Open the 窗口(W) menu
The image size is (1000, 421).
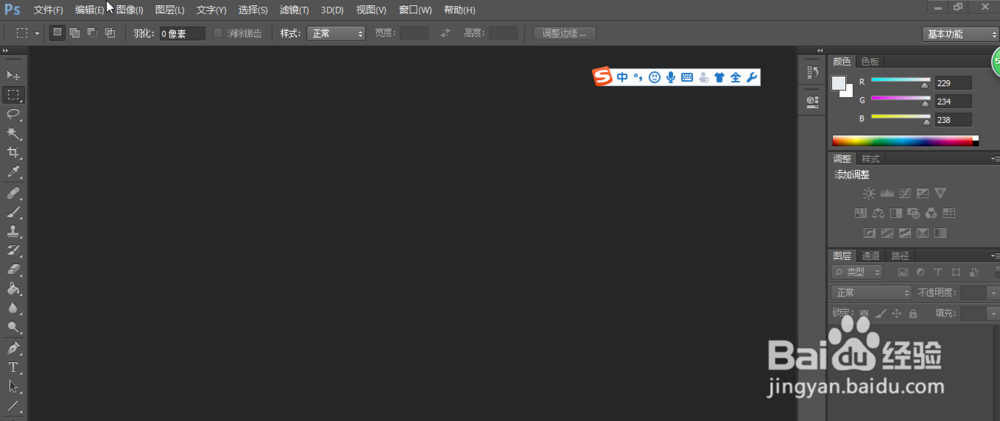(415, 10)
